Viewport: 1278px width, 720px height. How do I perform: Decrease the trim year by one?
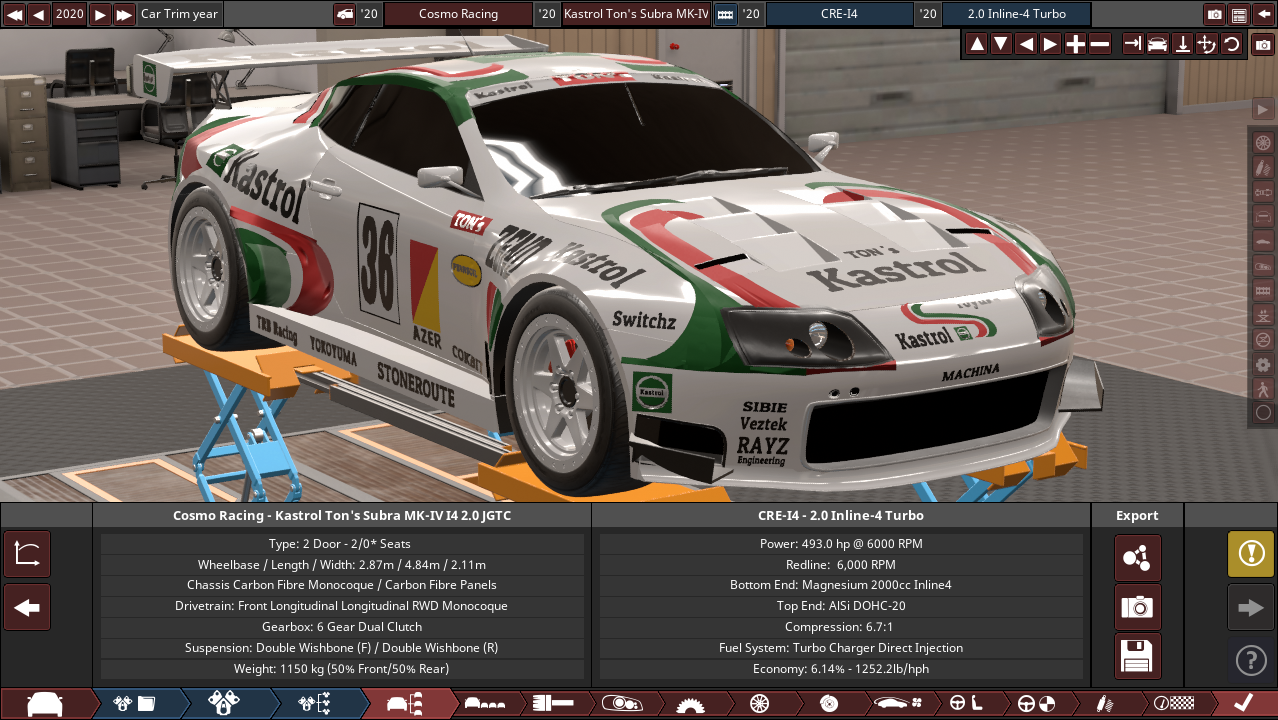point(39,14)
